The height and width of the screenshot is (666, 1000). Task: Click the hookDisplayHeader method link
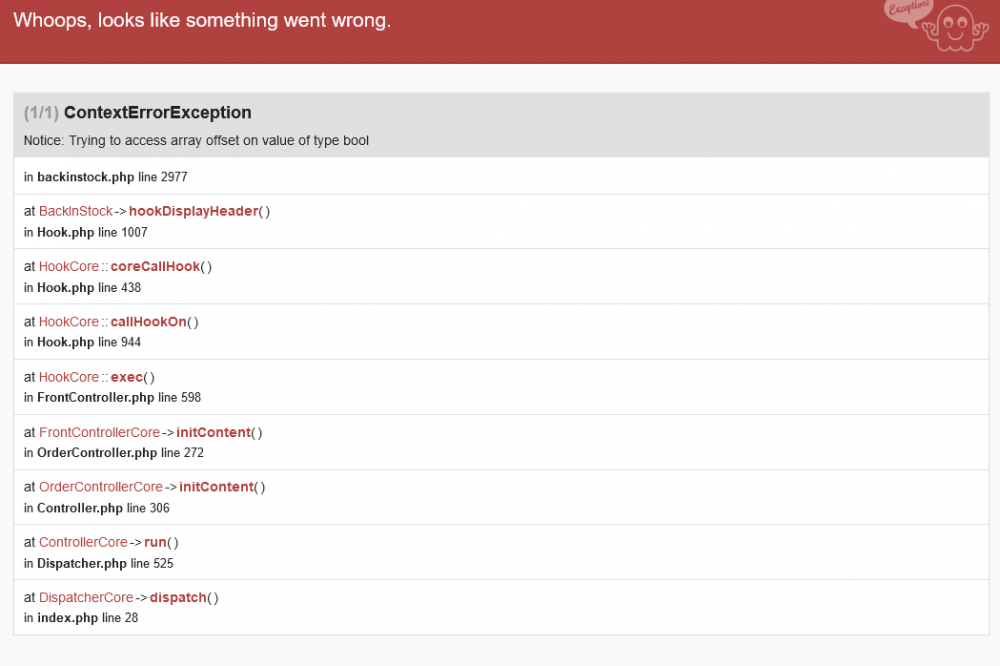[197, 211]
